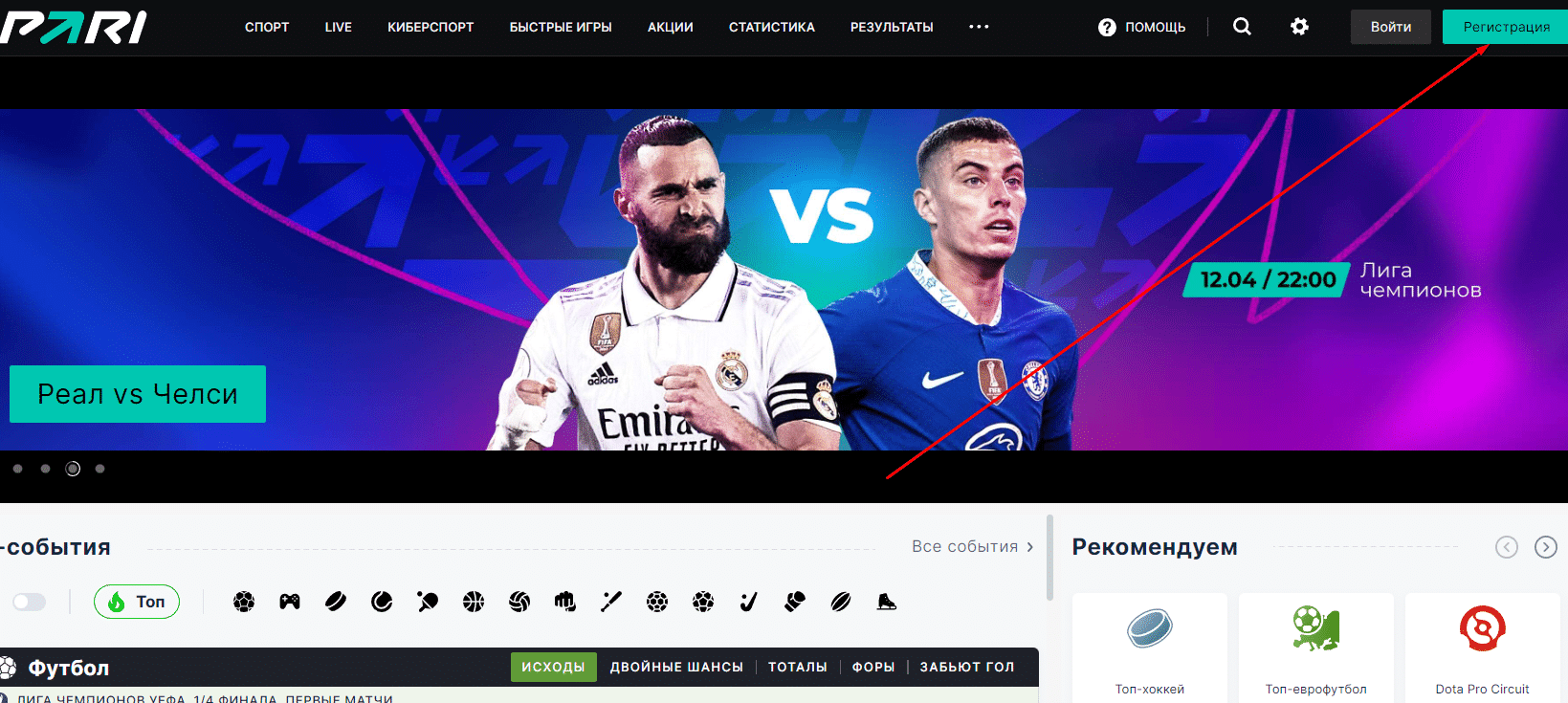Choose the fist martial arts icon

coord(565,602)
